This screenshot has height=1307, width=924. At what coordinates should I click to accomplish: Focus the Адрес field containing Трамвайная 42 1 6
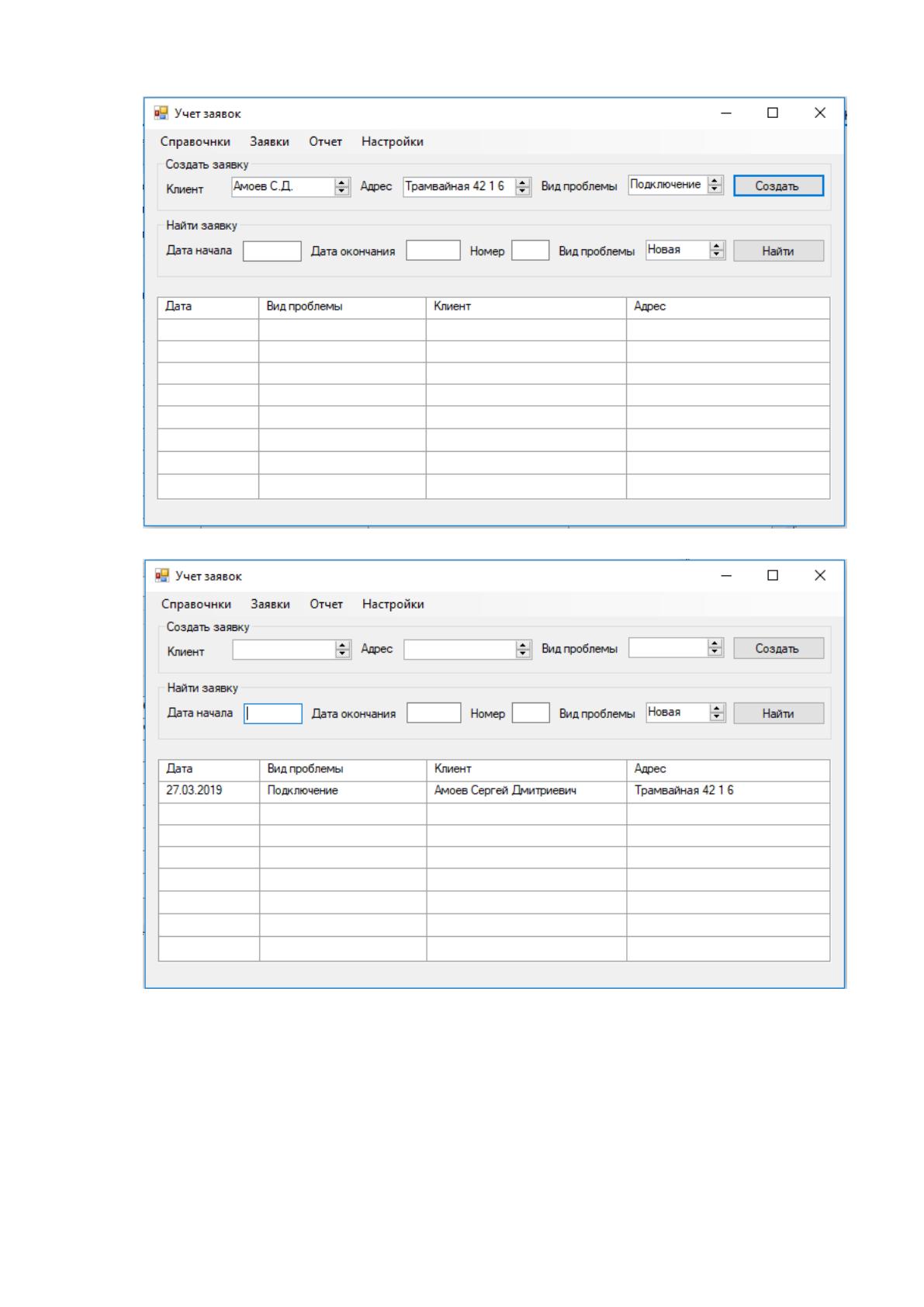(x=459, y=186)
